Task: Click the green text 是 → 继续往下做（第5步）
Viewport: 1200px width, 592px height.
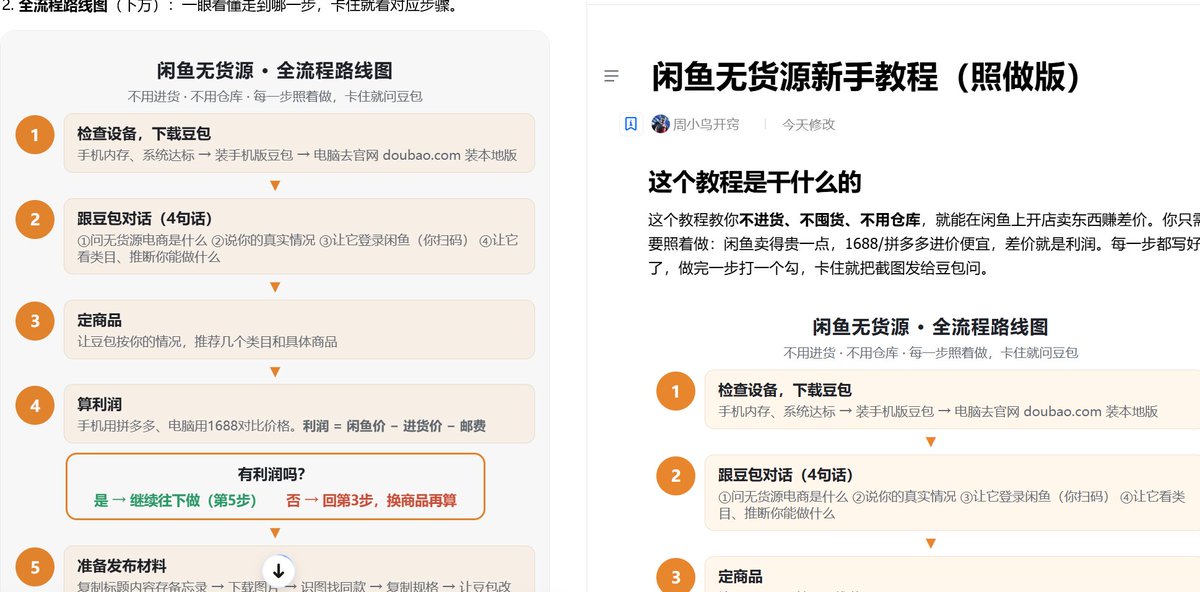Action: pos(175,500)
